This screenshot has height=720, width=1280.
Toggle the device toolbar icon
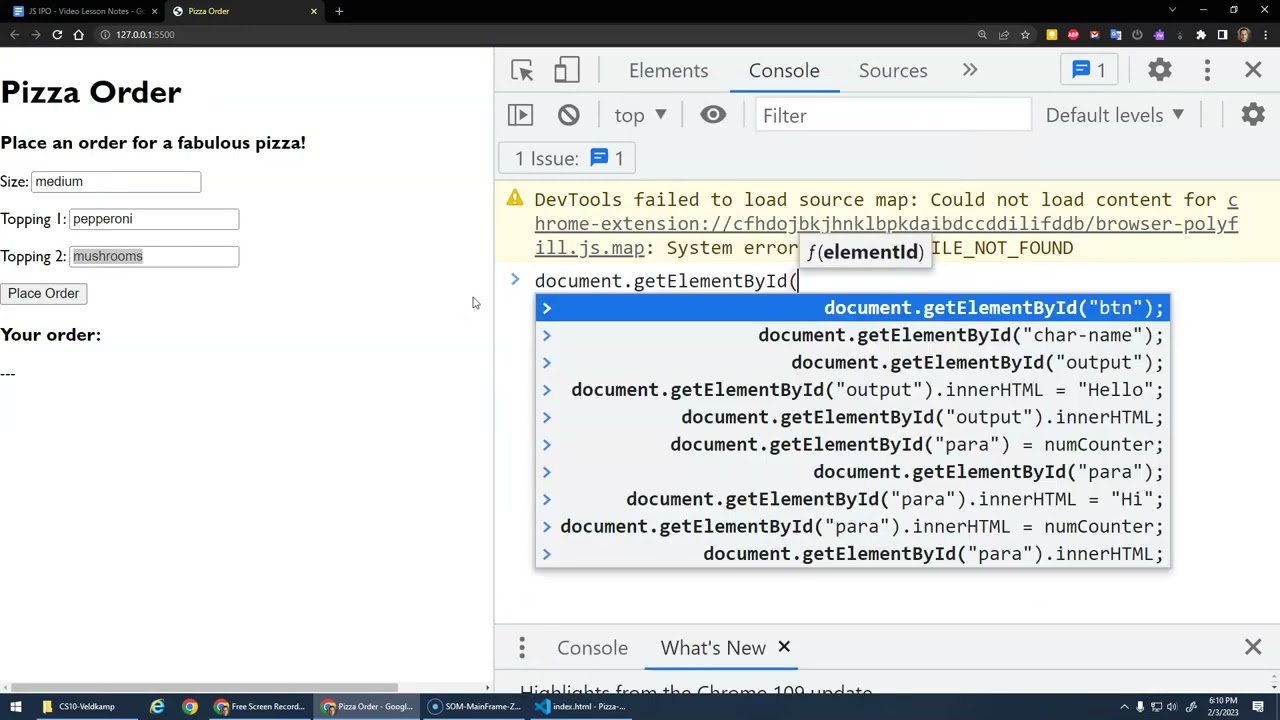[567, 70]
